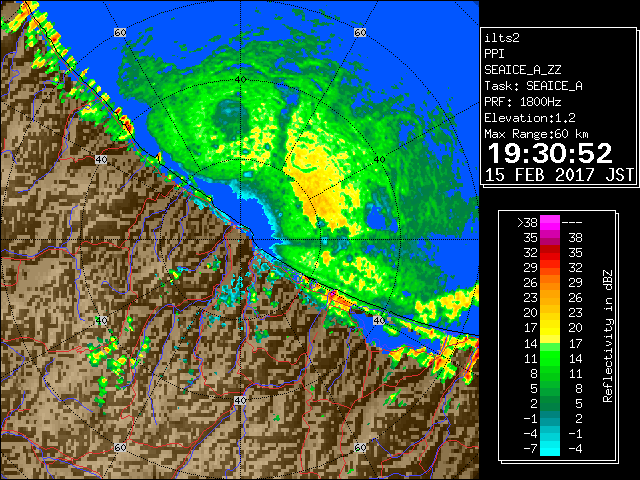Image resolution: width=640 pixels, height=480 pixels.
Task: Click the radar site name 'ilts2'
Action: pos(502,38)
